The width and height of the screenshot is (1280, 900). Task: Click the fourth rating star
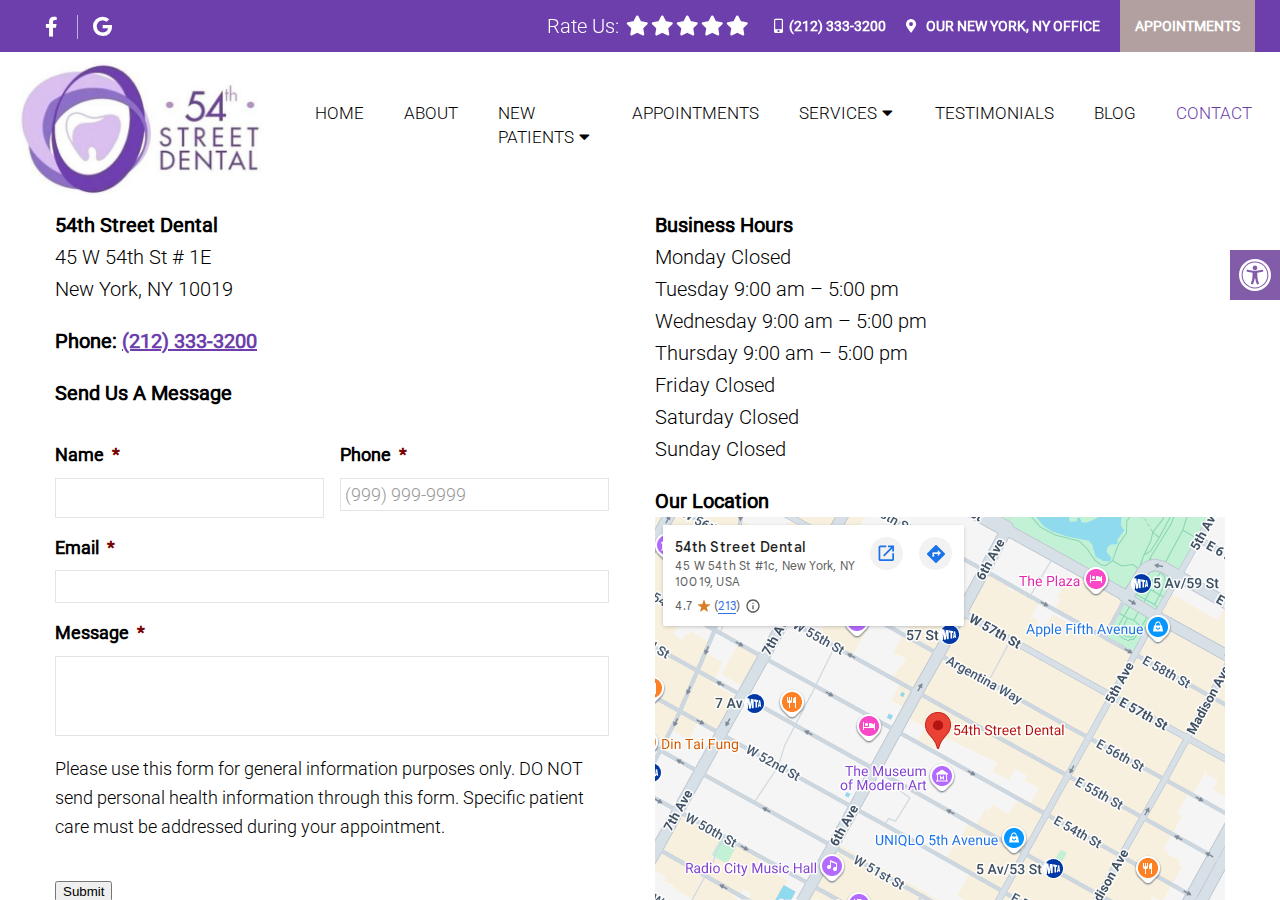pyautogui.click(x=712, y=26)
